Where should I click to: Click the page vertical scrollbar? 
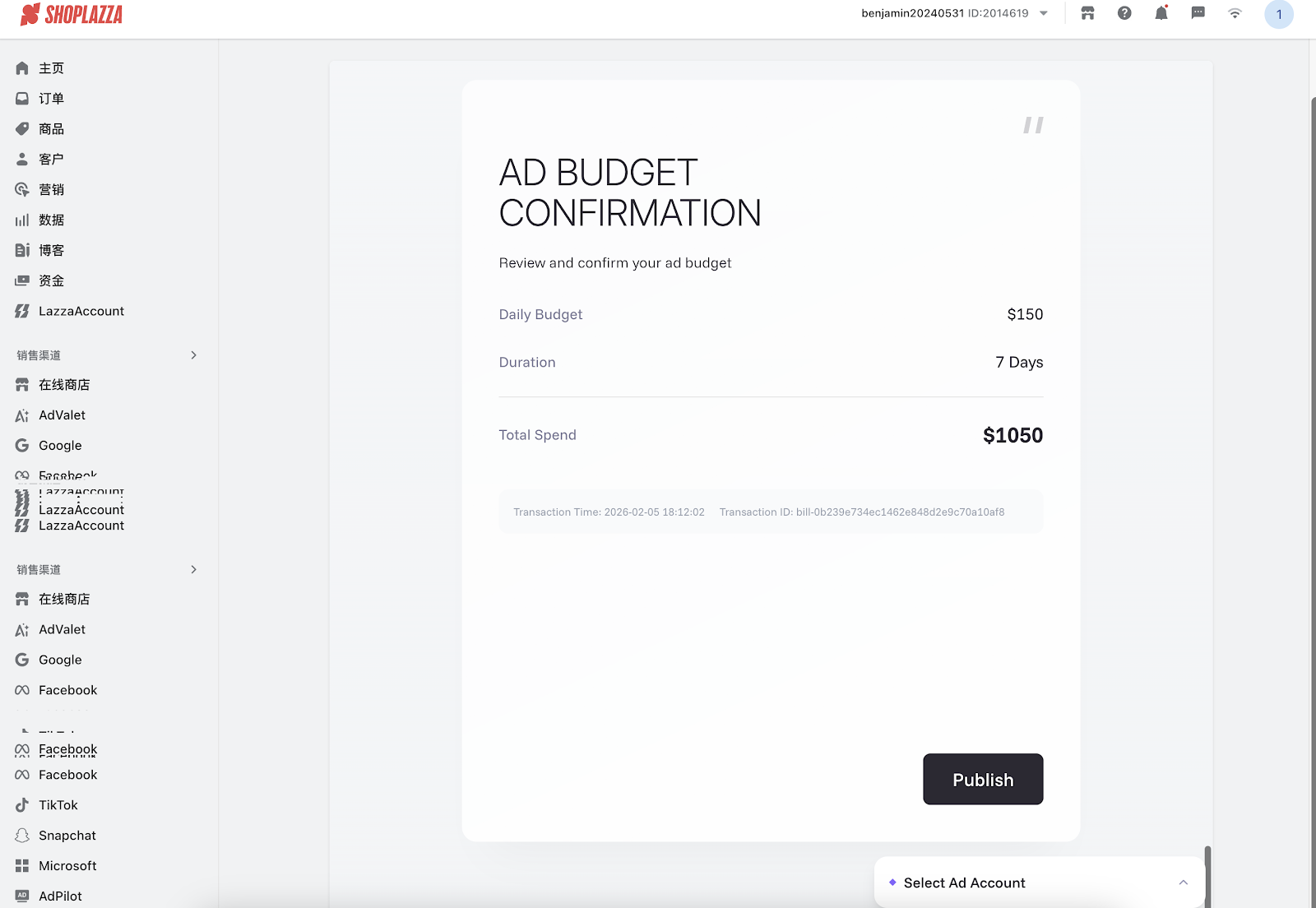[1312, 493]
